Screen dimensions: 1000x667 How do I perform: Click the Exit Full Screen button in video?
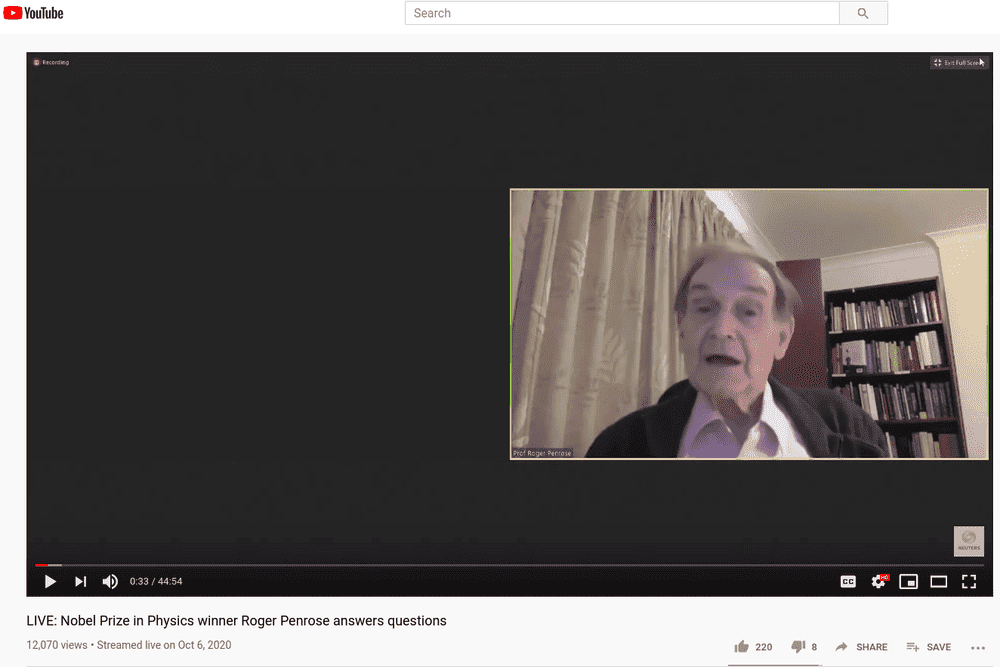point(959,62)
